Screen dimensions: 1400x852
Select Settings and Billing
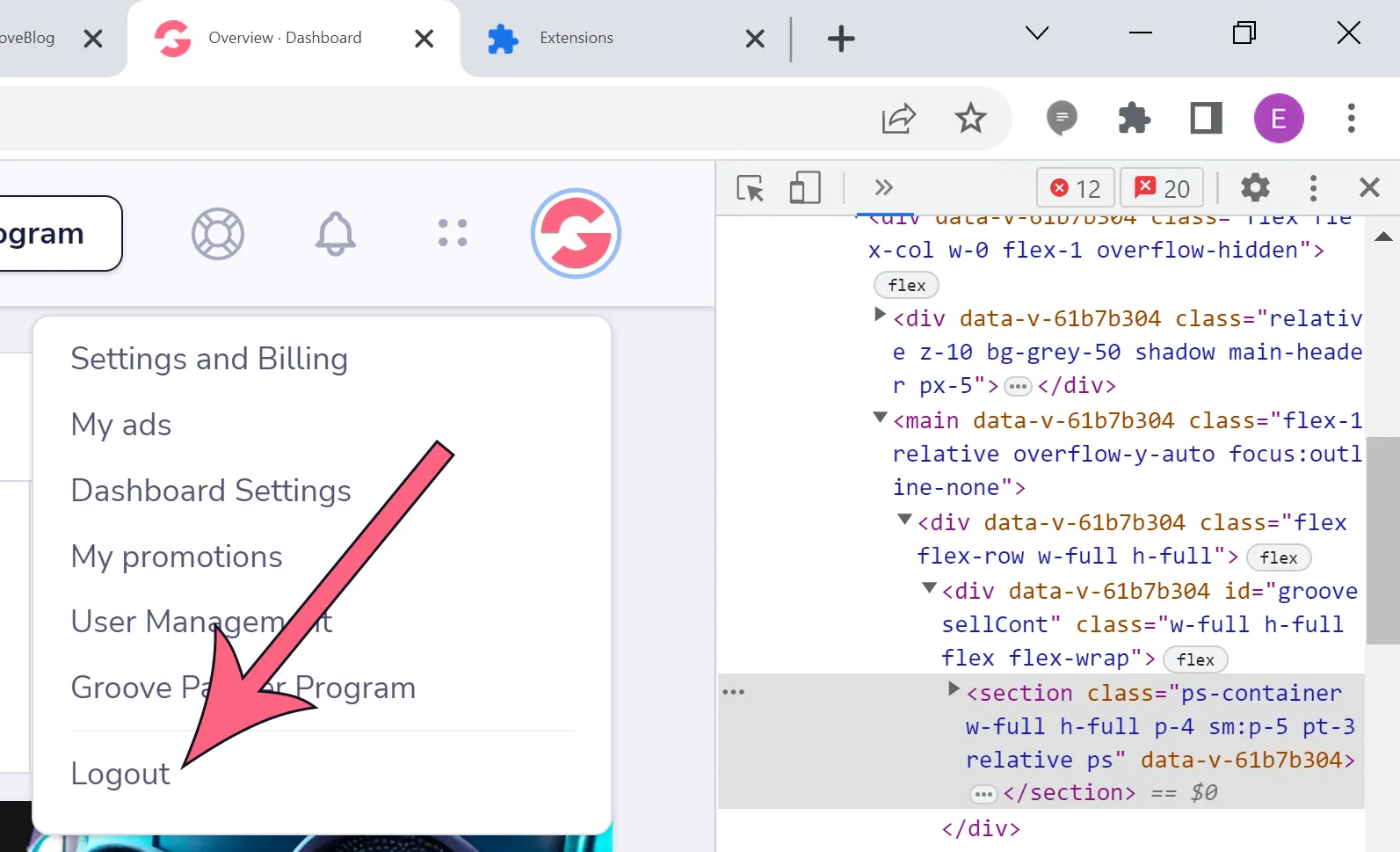point(209,359)
